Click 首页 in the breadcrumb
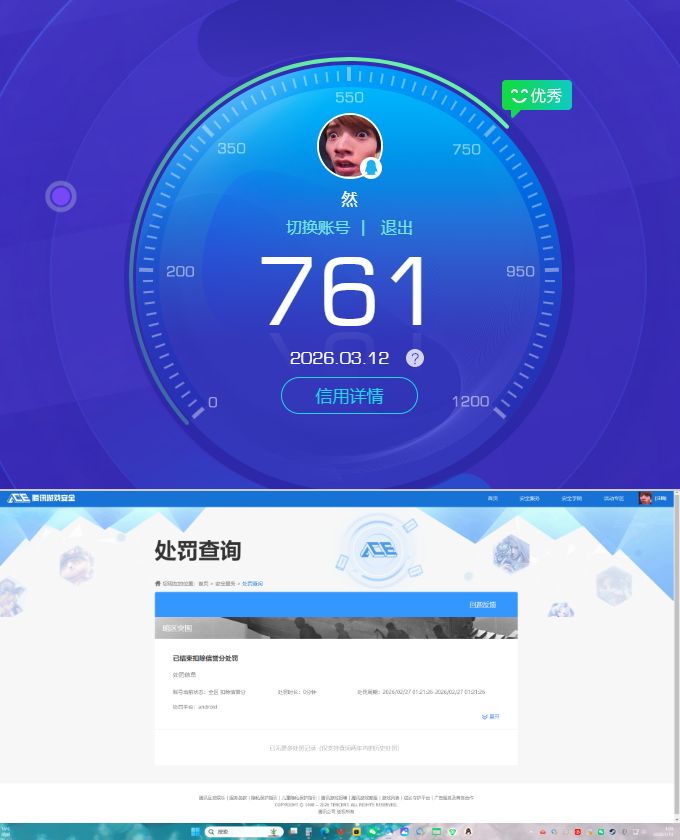The image size is (680, 840). coord(203,583)
